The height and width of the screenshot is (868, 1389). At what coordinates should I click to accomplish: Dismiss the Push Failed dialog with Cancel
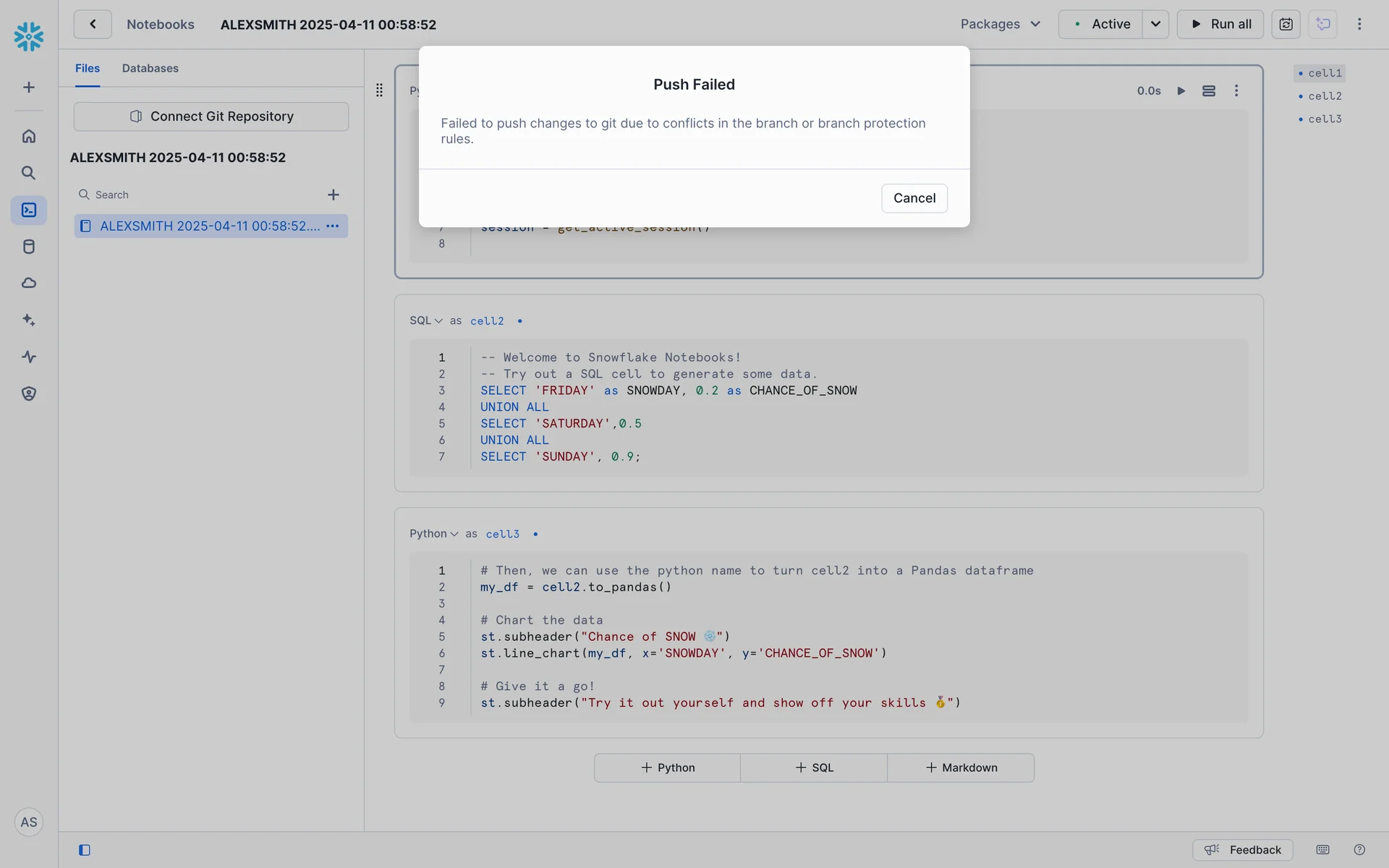click(914, 198)
